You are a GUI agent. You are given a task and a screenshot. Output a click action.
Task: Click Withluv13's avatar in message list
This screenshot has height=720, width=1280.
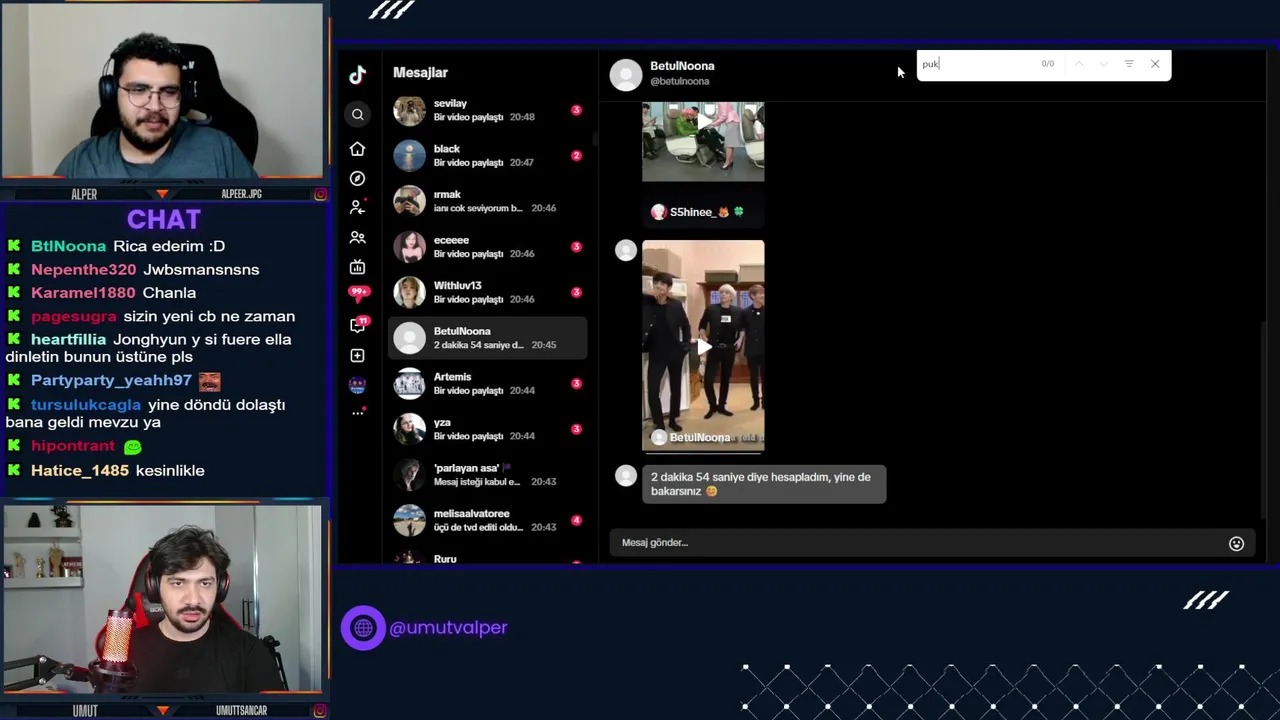pos(409,292)
